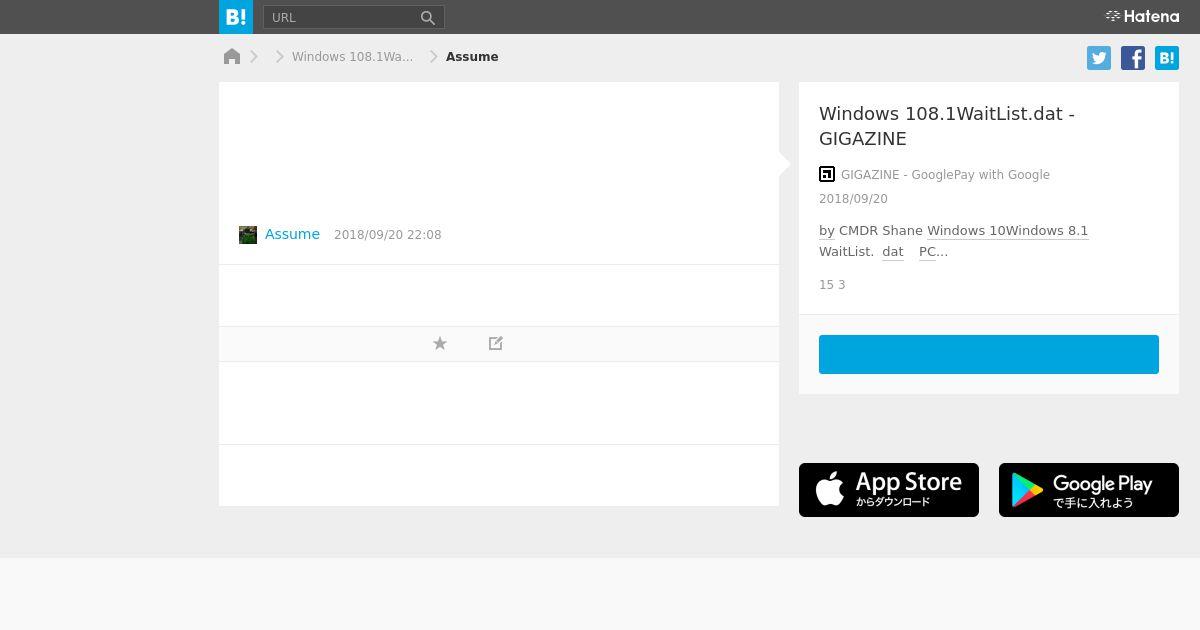
Task: Open the Google Play download badge
Action: click(1089, 490)
